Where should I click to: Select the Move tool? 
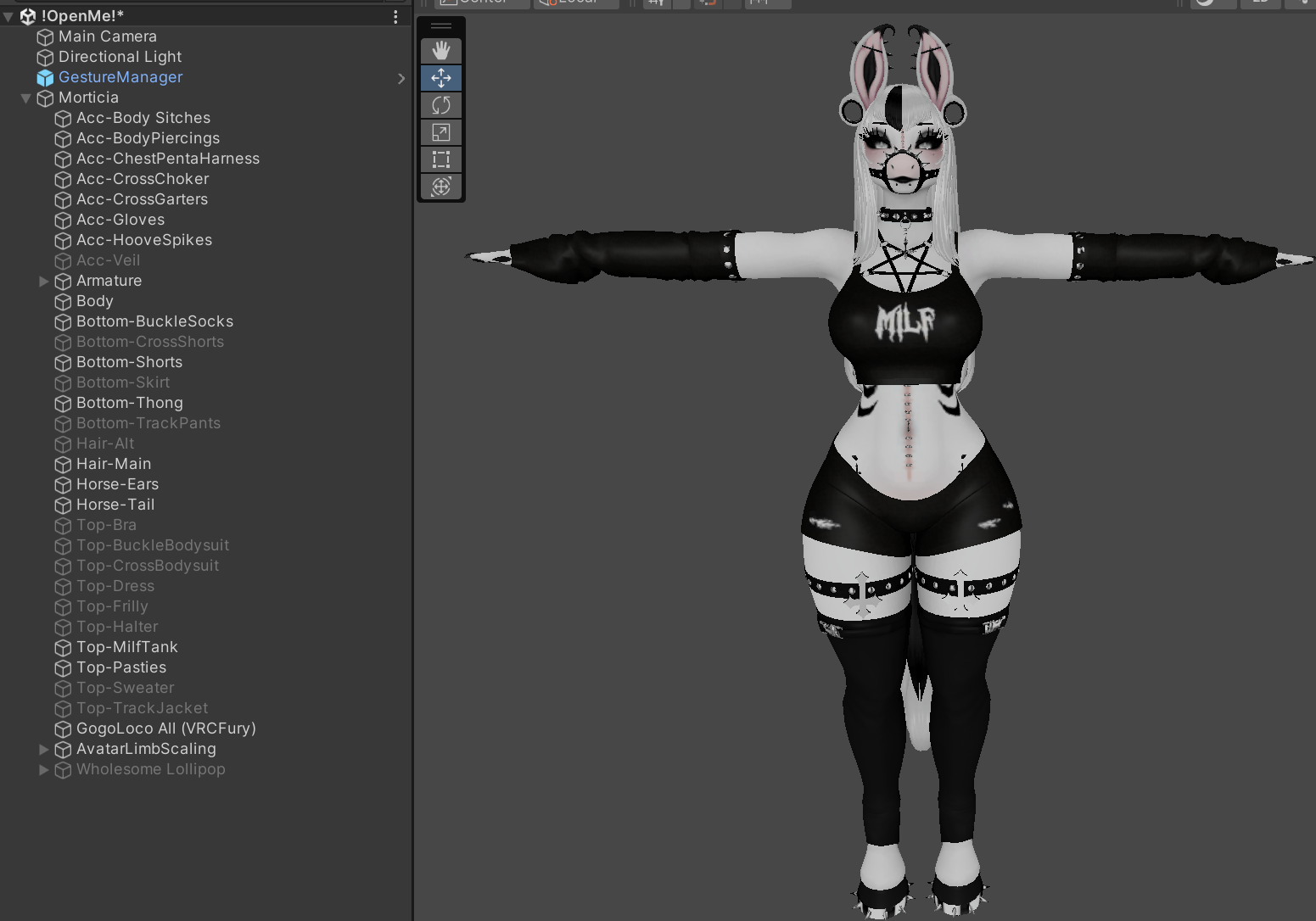coord(441,78)
